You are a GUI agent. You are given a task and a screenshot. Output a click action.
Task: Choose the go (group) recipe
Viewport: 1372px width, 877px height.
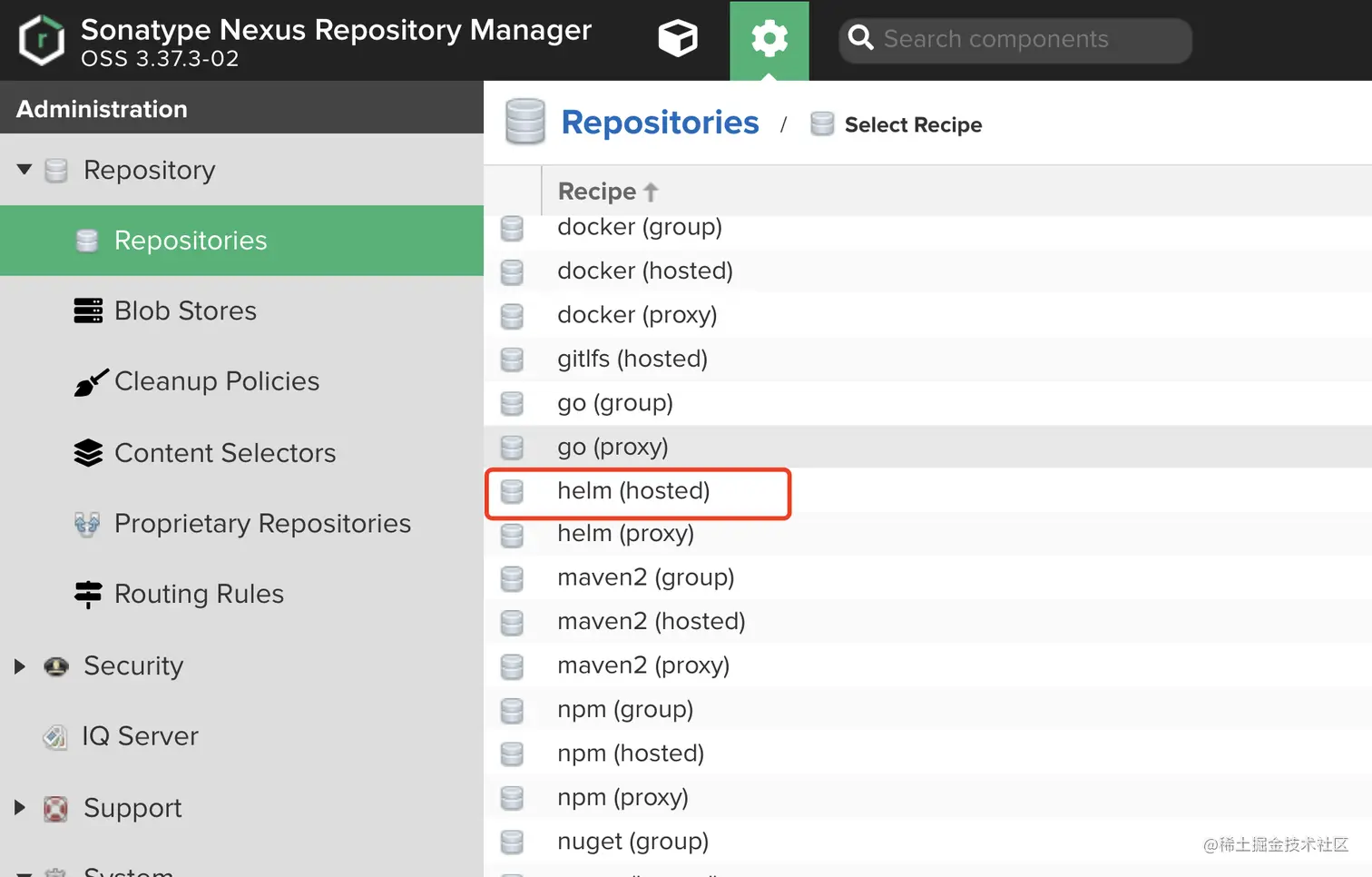927,403
